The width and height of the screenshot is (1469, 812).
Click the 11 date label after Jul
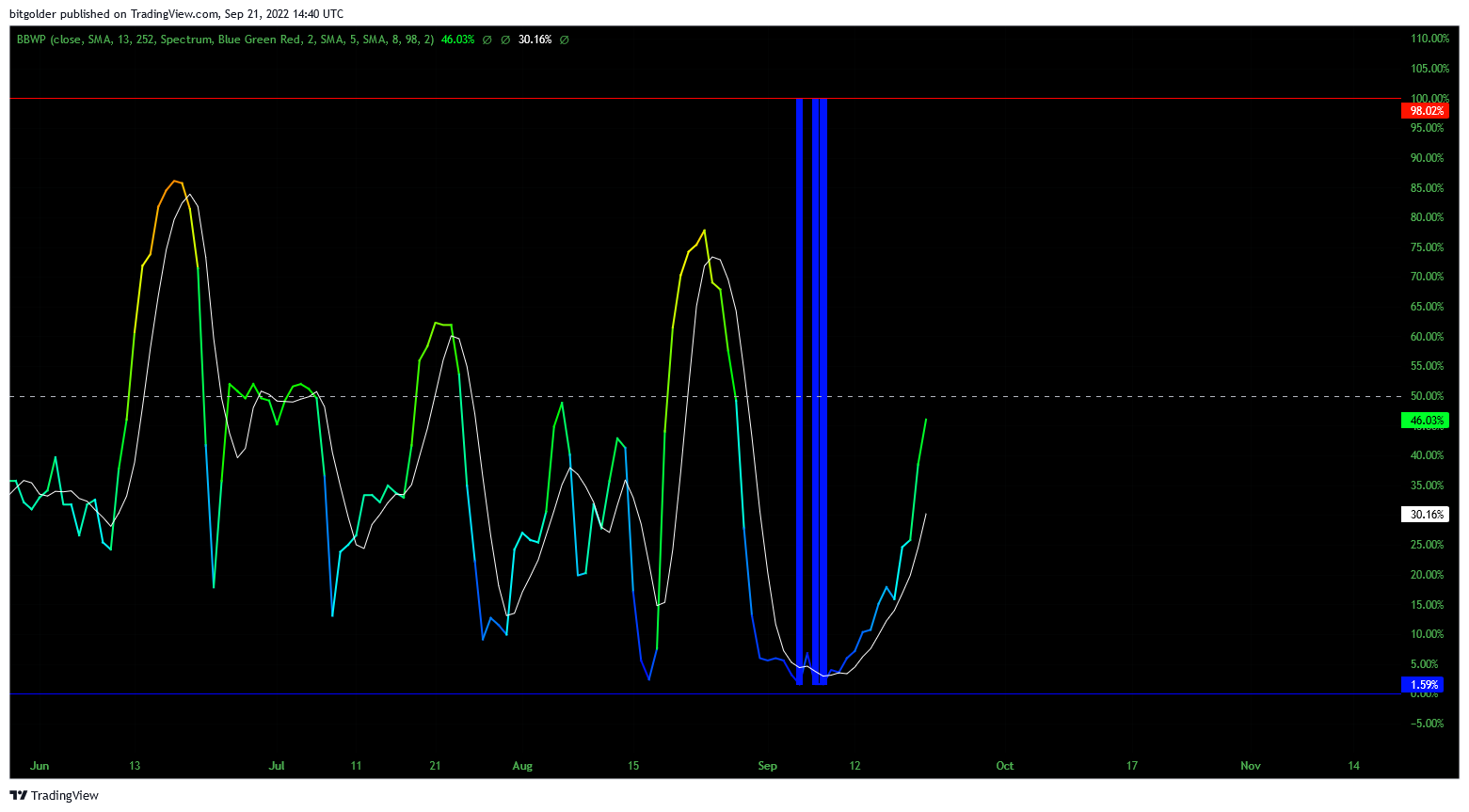point(356,766)
